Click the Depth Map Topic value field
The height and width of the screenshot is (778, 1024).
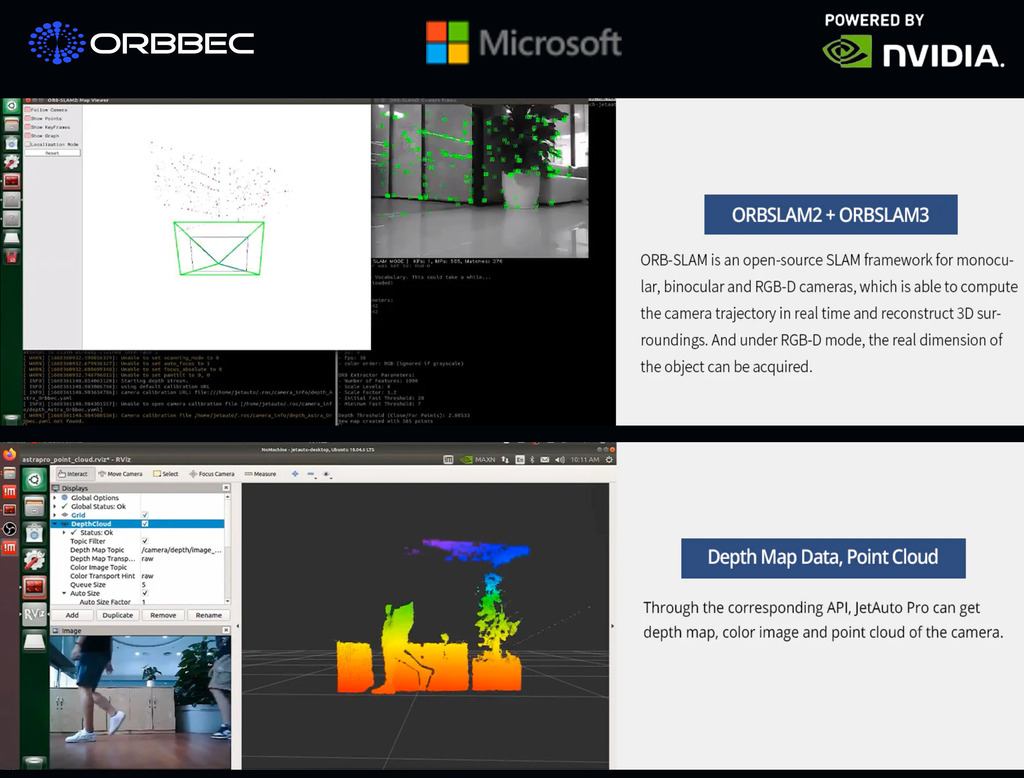(x=182, y=550)
